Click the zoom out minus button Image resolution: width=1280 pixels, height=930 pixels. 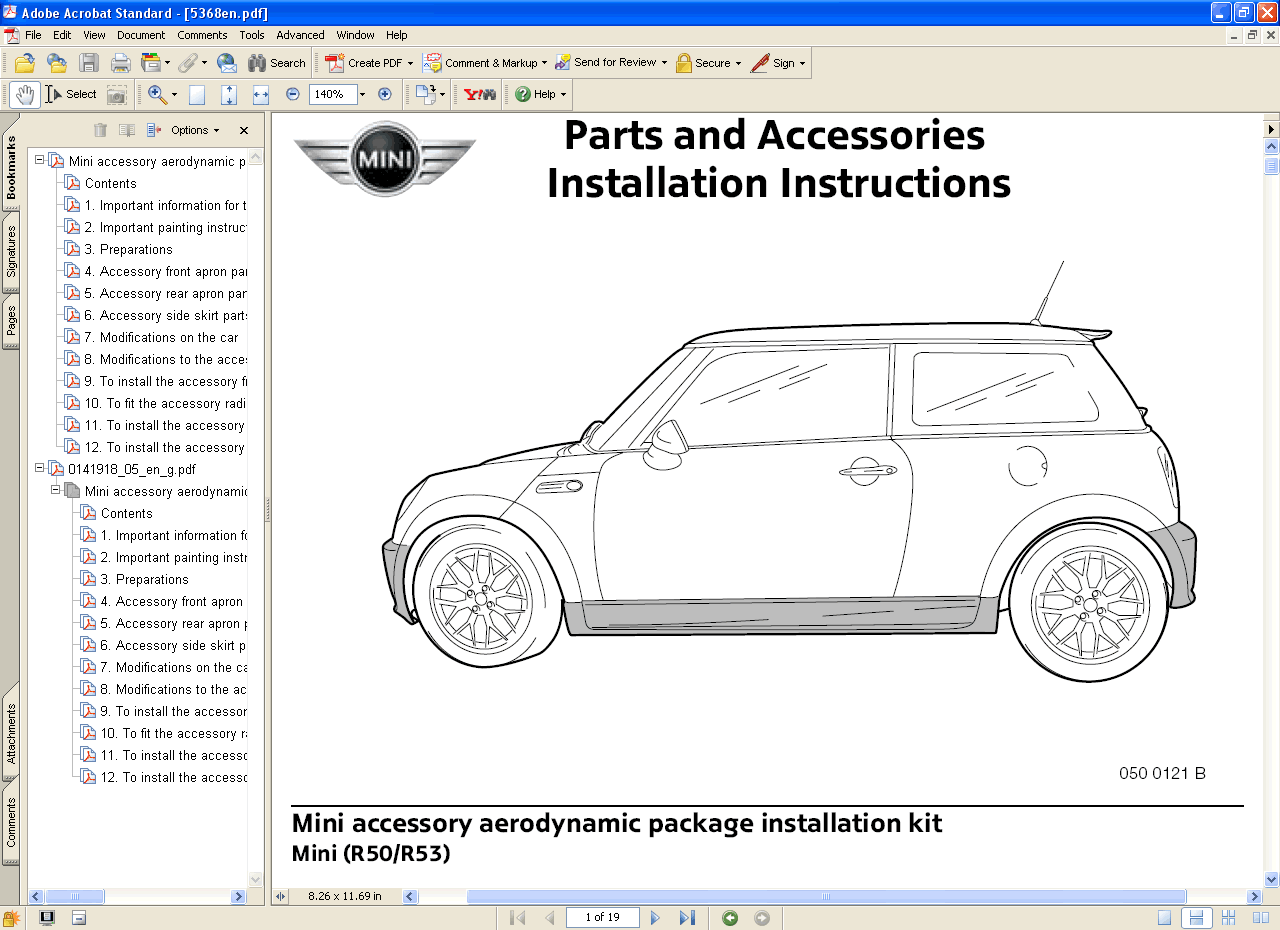[293, 94]
